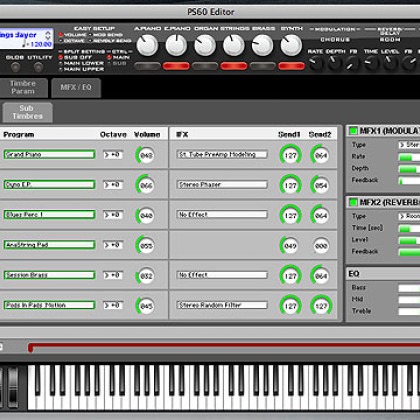
Task: Toggle the MFX2 (Reverb) green enable box
Action: tap(353, 202)
